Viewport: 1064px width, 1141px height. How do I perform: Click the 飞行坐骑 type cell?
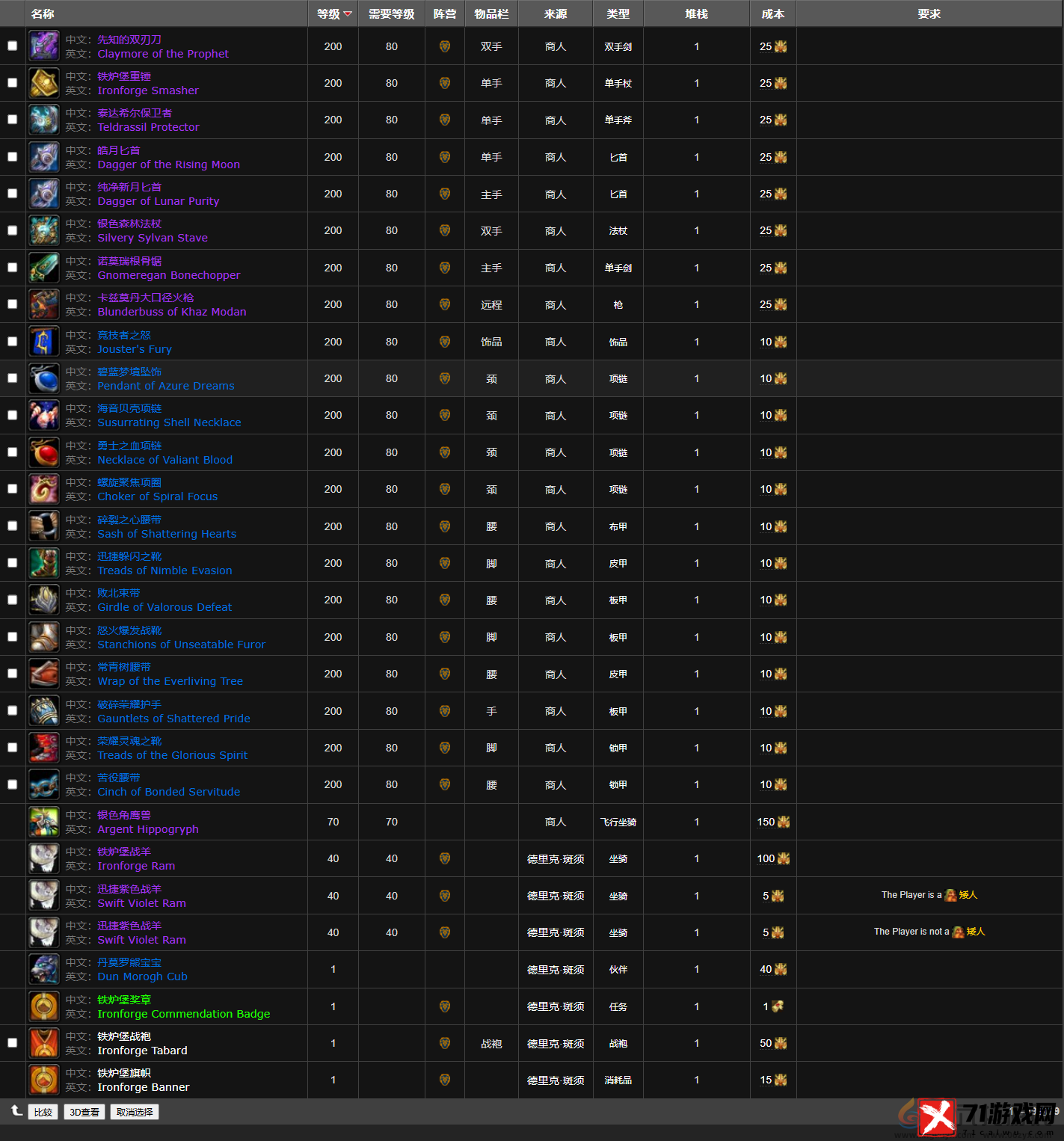618,822
